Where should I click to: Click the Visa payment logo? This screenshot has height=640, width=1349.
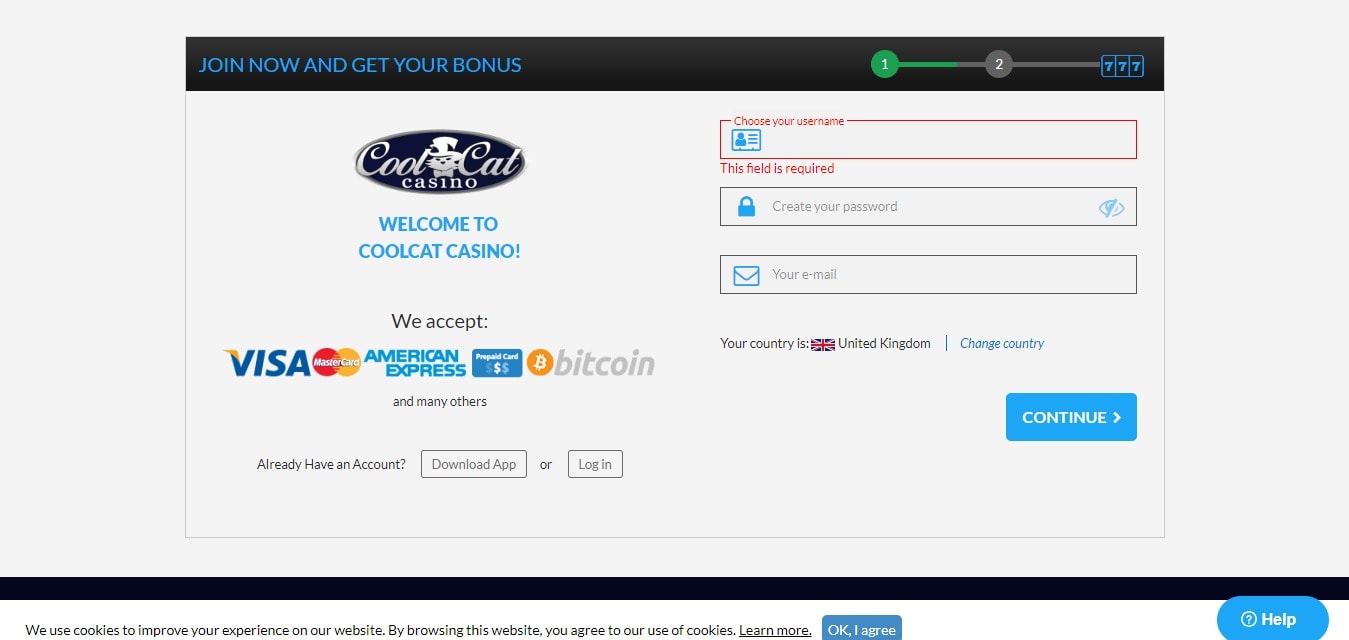(266, 363)
